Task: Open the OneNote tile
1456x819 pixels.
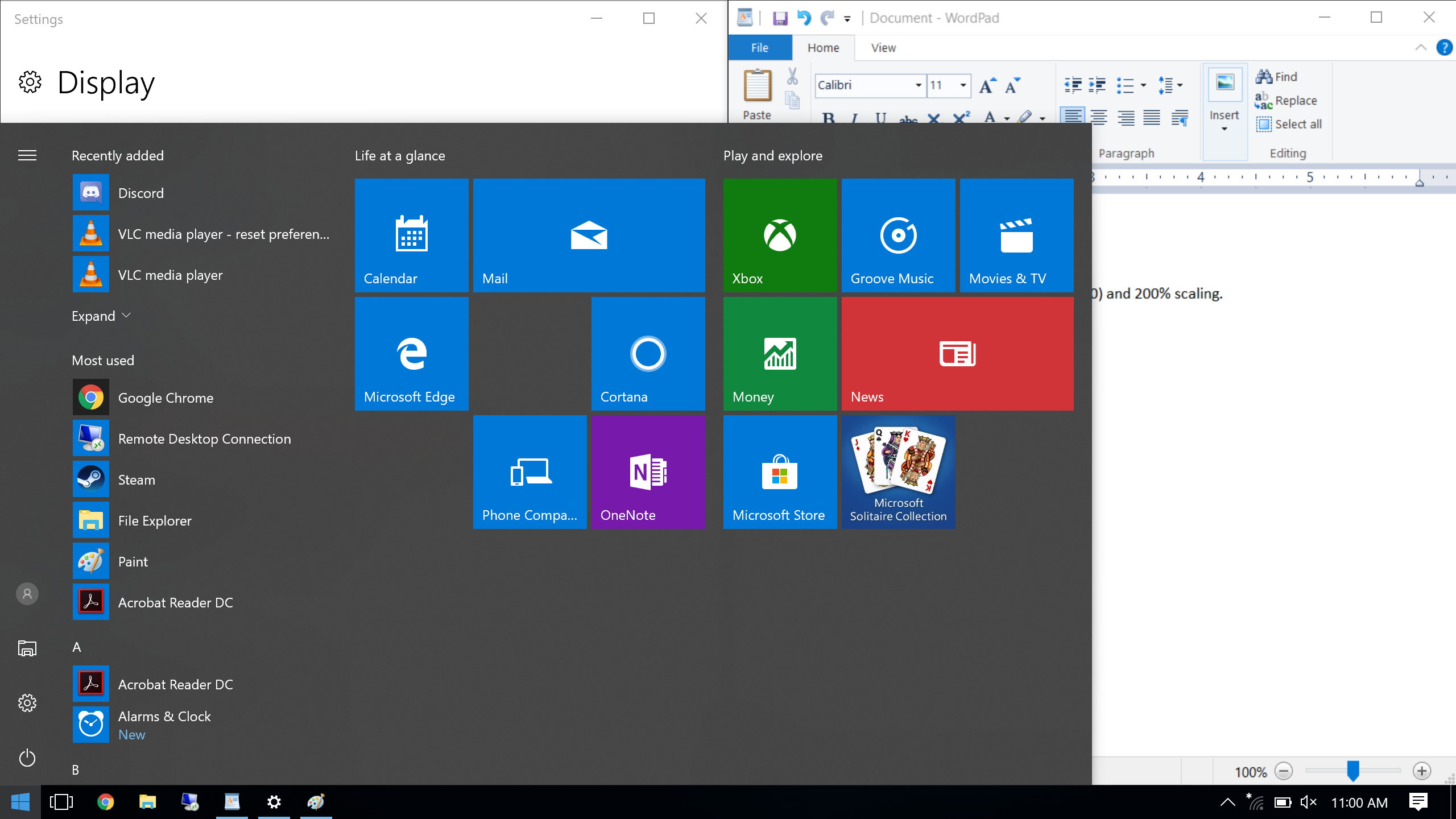Action: coord(648,471)
